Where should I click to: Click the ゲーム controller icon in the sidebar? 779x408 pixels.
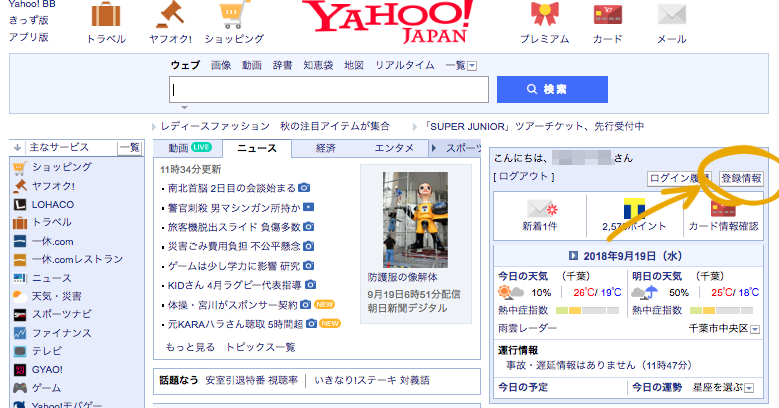coord(19,388)
